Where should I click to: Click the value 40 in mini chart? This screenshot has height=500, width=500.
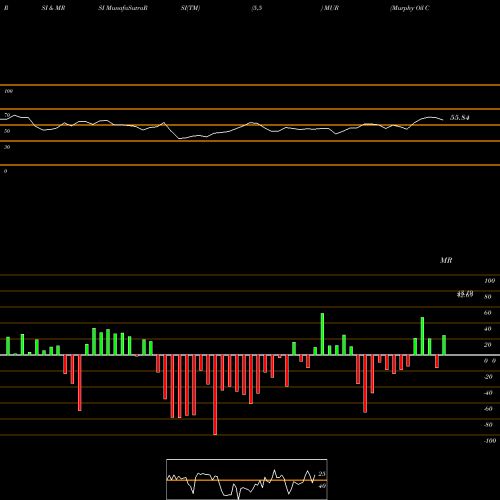click(322, 486)
